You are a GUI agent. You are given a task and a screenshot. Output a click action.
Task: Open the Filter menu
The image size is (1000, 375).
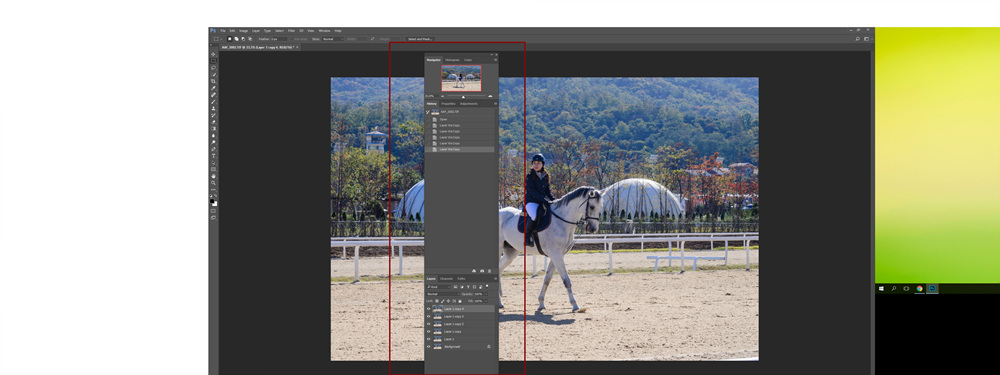coord(291,31)
